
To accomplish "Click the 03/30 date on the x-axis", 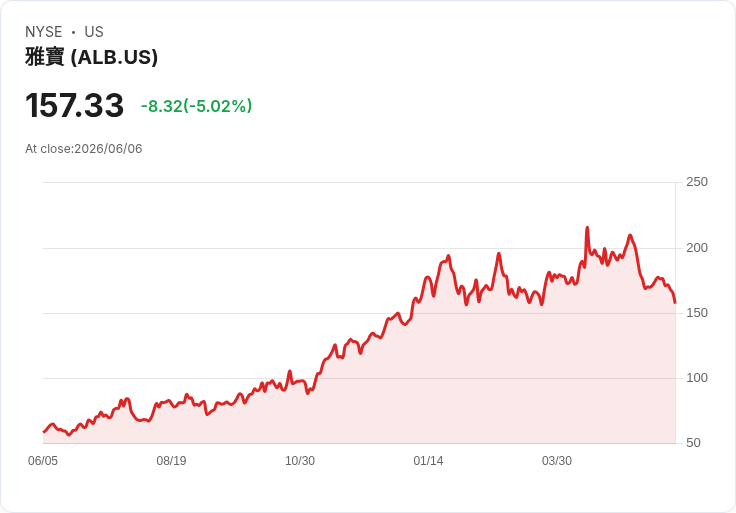I will (x=557, y=461).
